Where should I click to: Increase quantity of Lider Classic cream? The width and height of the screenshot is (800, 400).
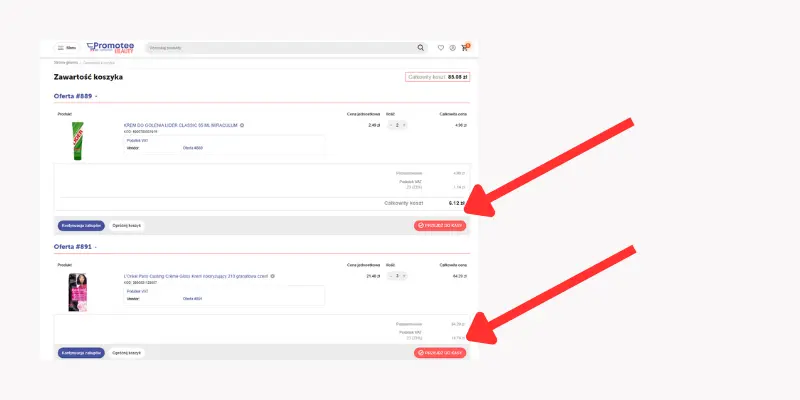[x=404, y=125]
